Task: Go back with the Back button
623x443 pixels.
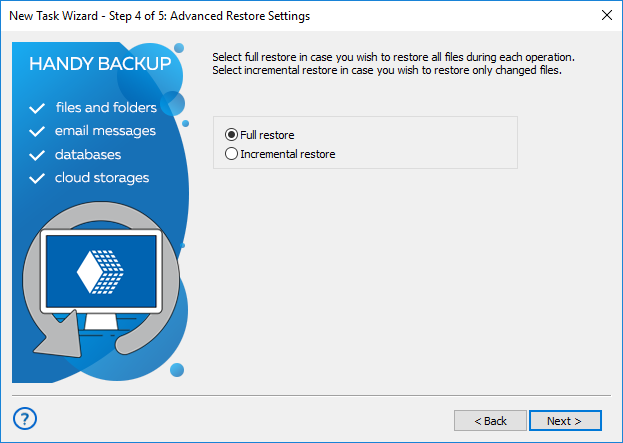Action: (x=490, y=420)
